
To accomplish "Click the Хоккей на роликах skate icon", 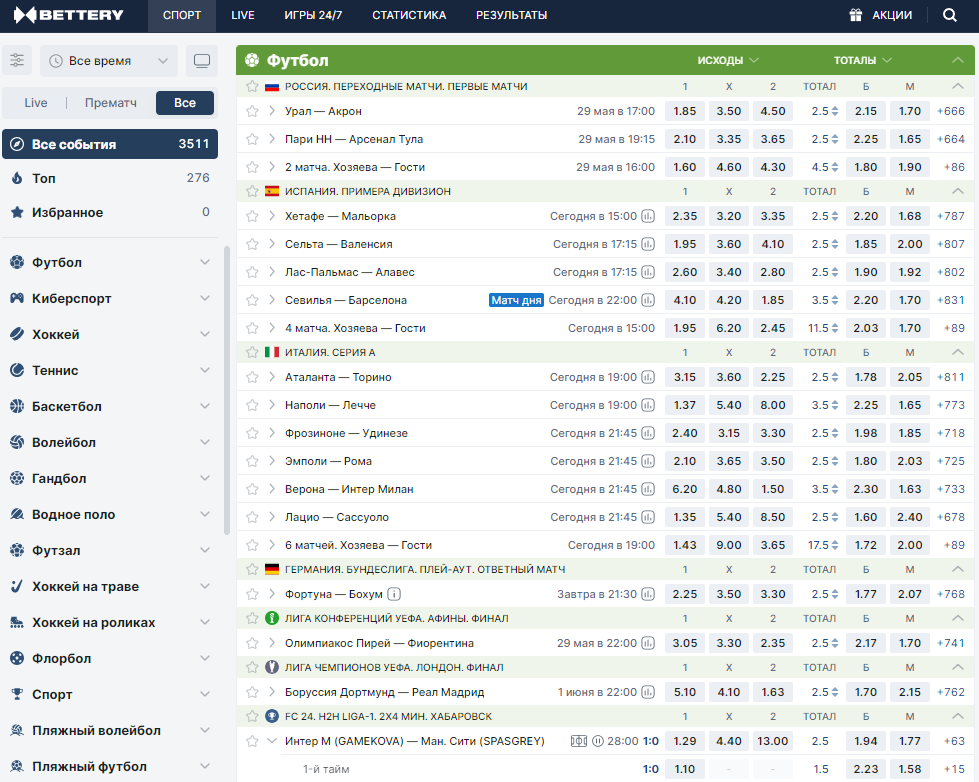I will (x=17, y=623).
